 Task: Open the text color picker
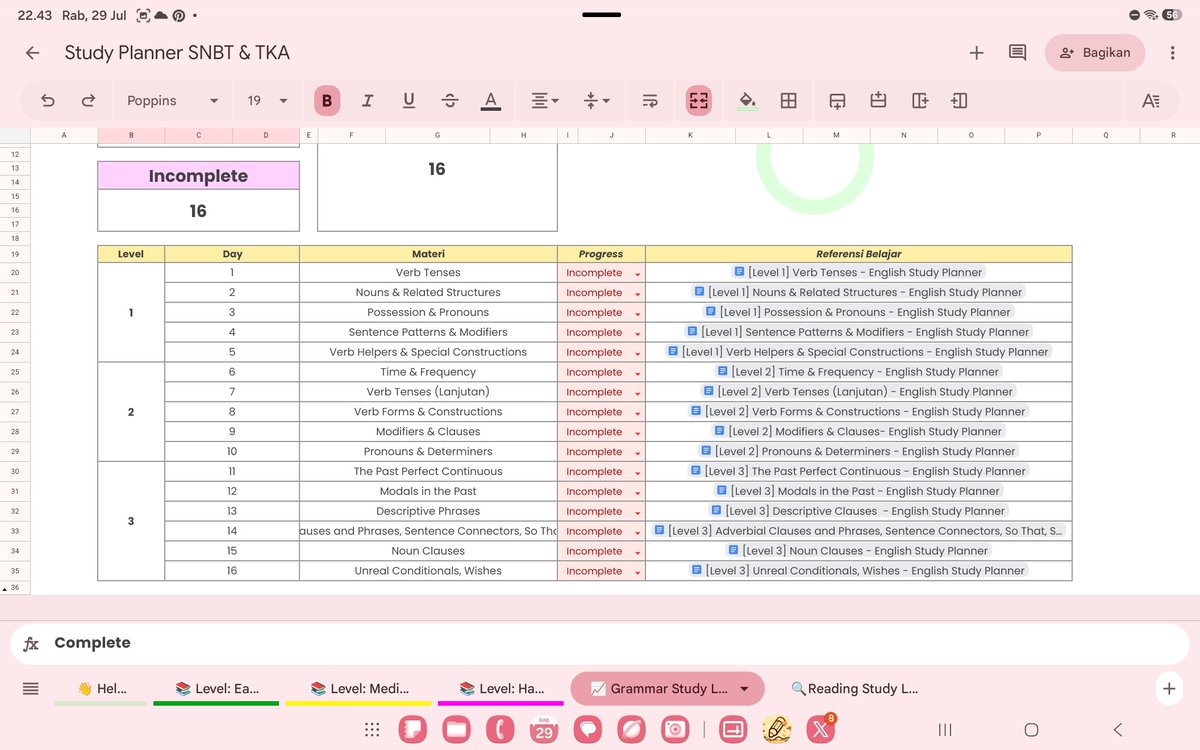point(490,100)
